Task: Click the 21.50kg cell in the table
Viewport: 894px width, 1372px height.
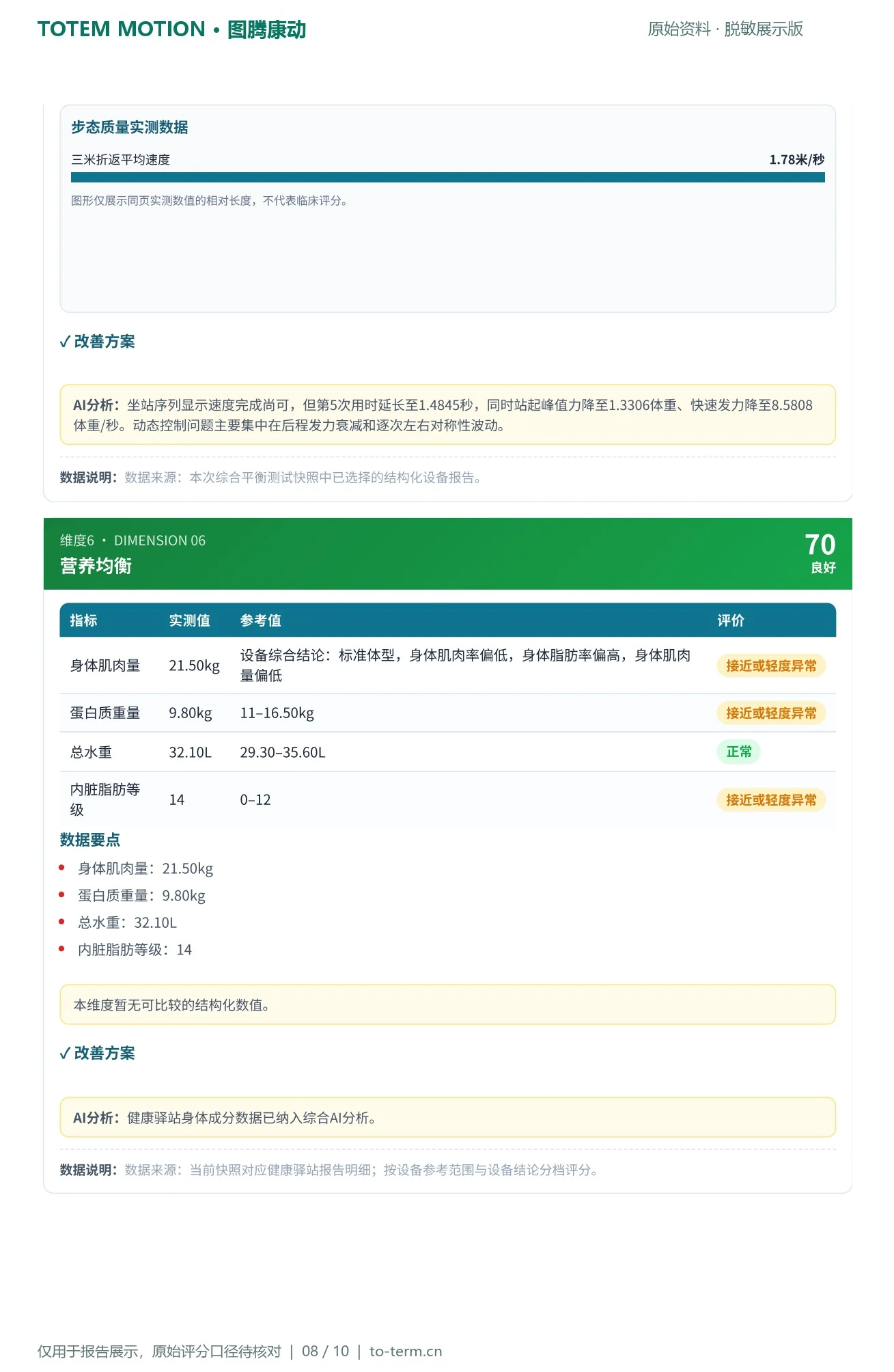Action: 195,666
